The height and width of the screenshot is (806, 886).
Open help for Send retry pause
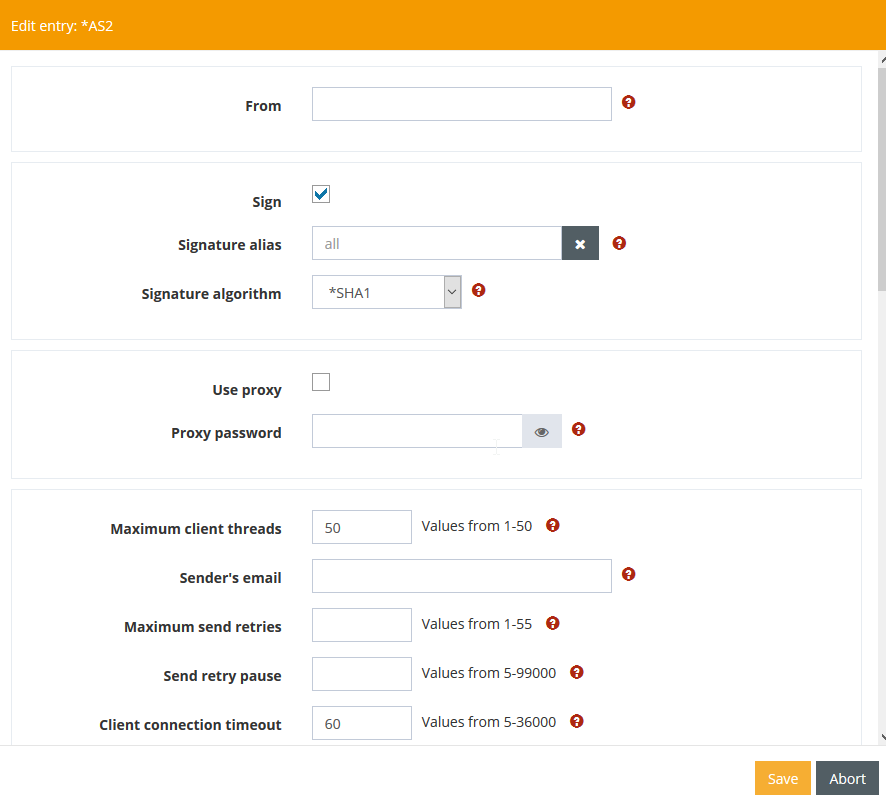(576, 672)
